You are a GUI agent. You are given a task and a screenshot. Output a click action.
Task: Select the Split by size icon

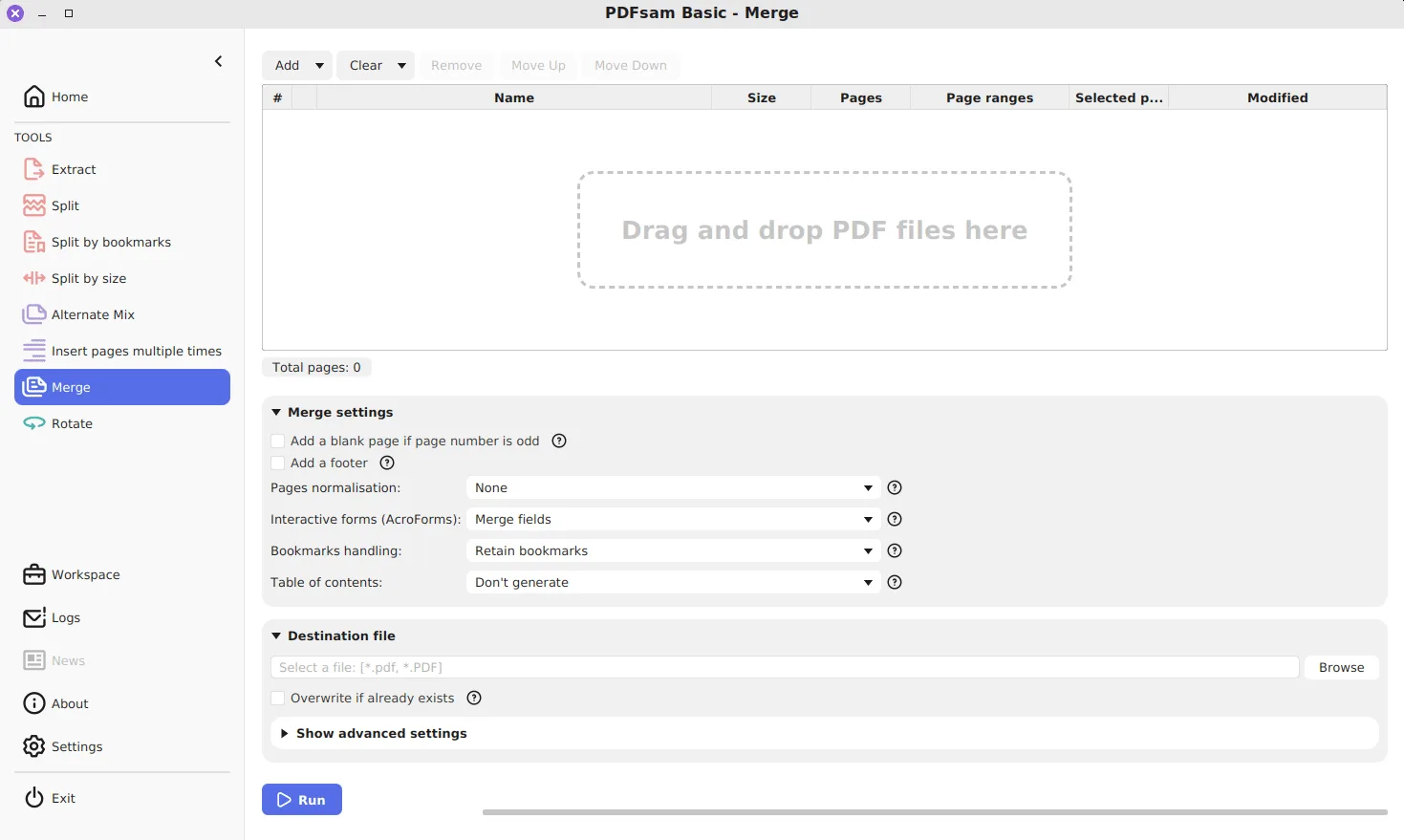pyautogui.click(x=34, y=278)
